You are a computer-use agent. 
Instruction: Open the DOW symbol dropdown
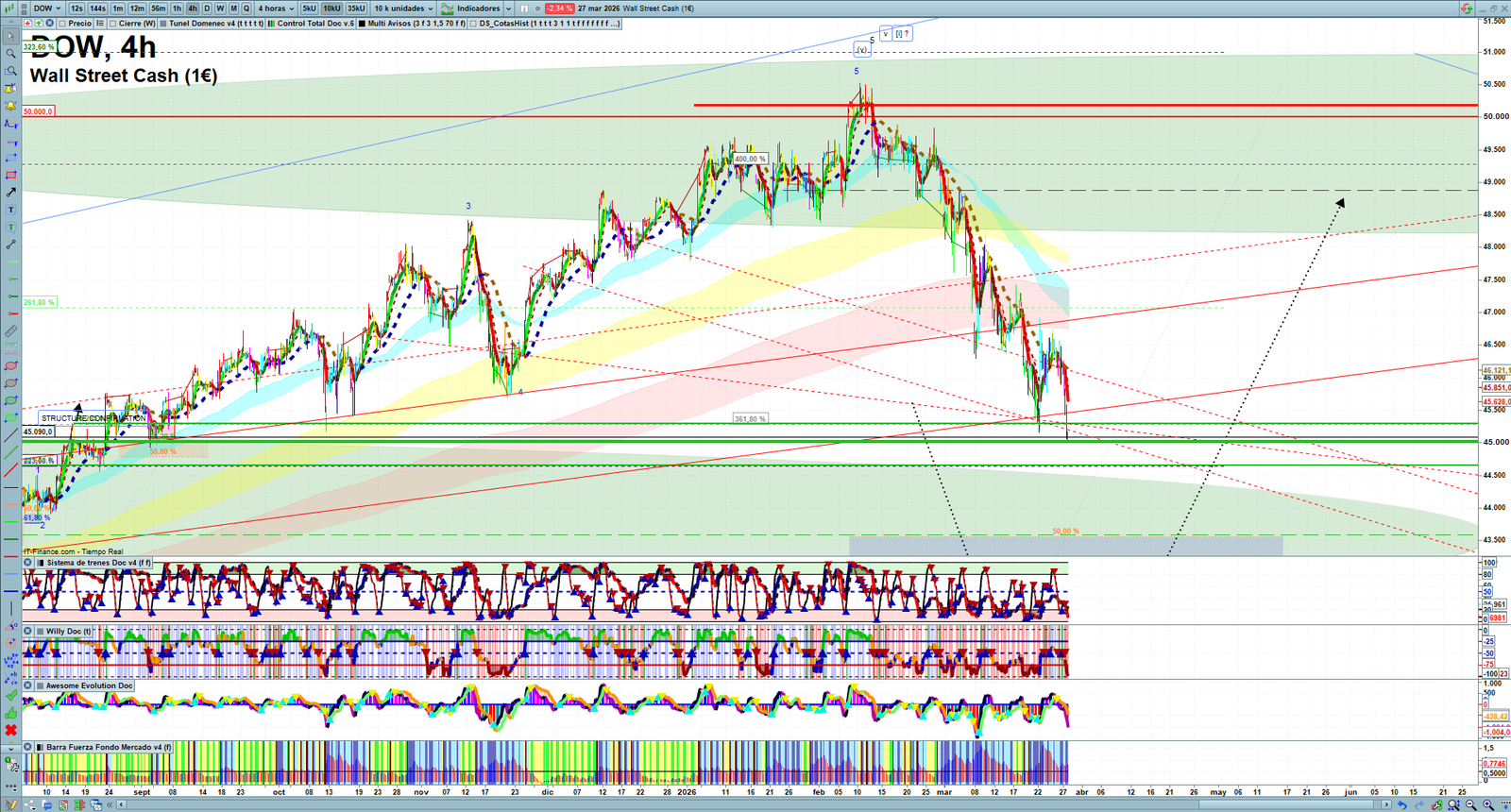point(46,8)
